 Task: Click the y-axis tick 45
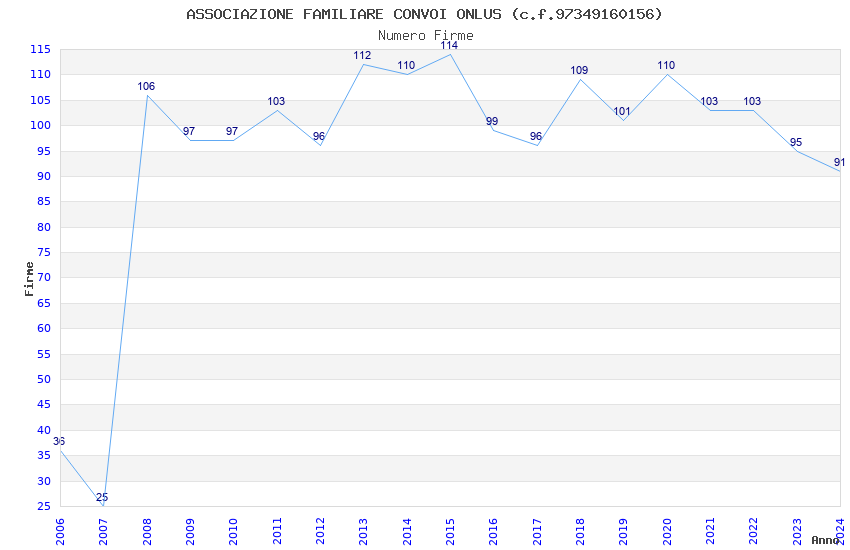44,405
